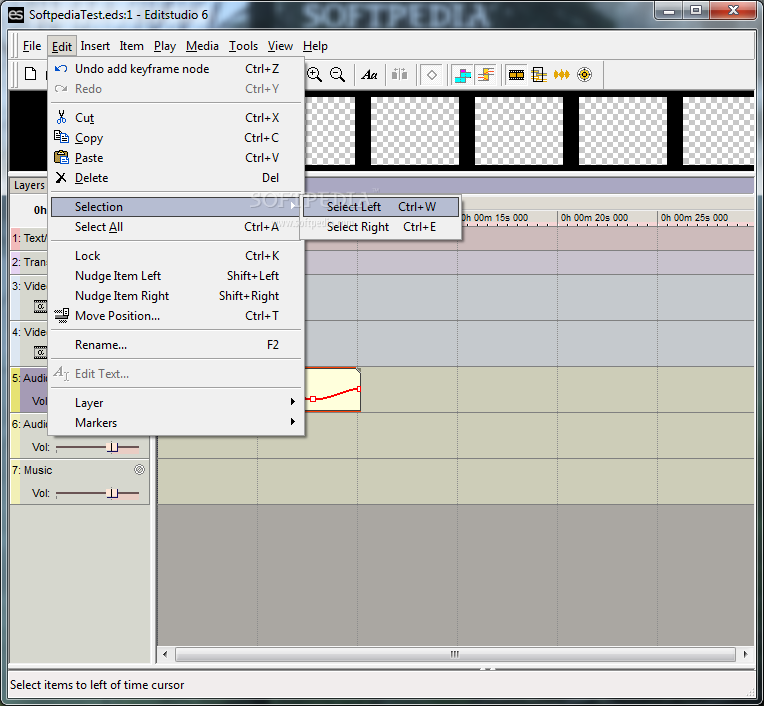Toggle the cyan and magenta blocks snapping icon
Image resolution: width=764 pixels, height=706 pixels.
(462, 75)
